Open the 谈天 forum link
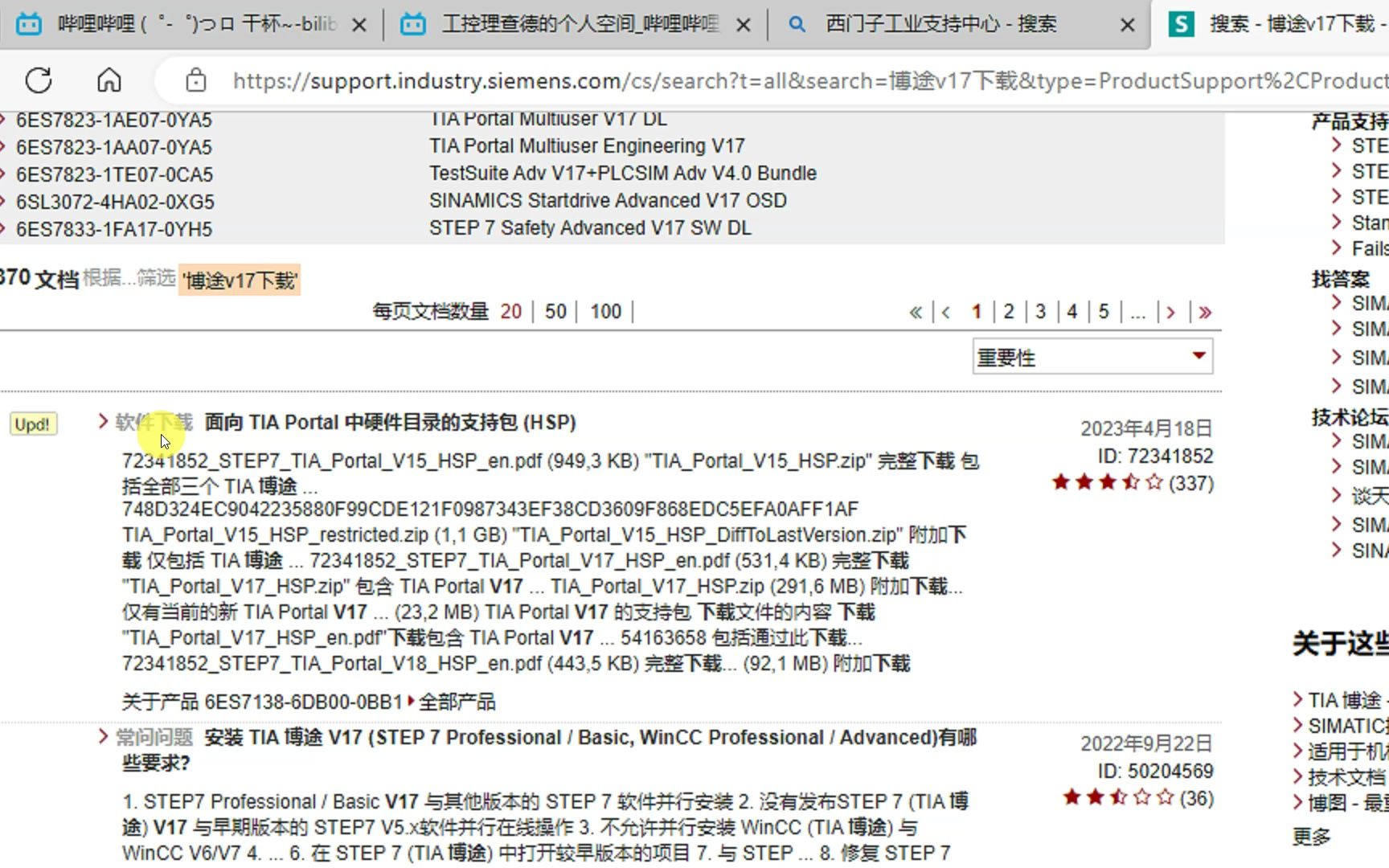This screenshot has width=1389, height=868. [1370, 496]
